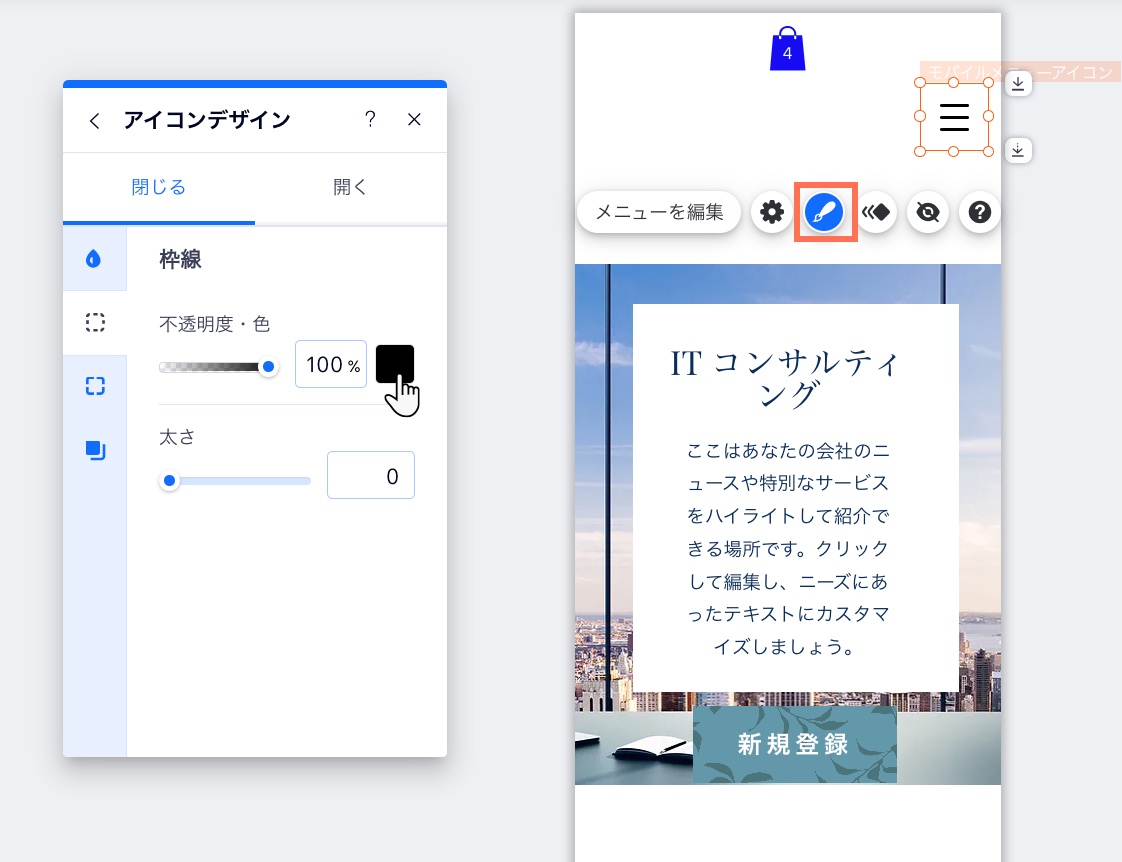Open the animation diamond icon
The height and width of the screenshot is (862, 1122).
tap(876, 212)
